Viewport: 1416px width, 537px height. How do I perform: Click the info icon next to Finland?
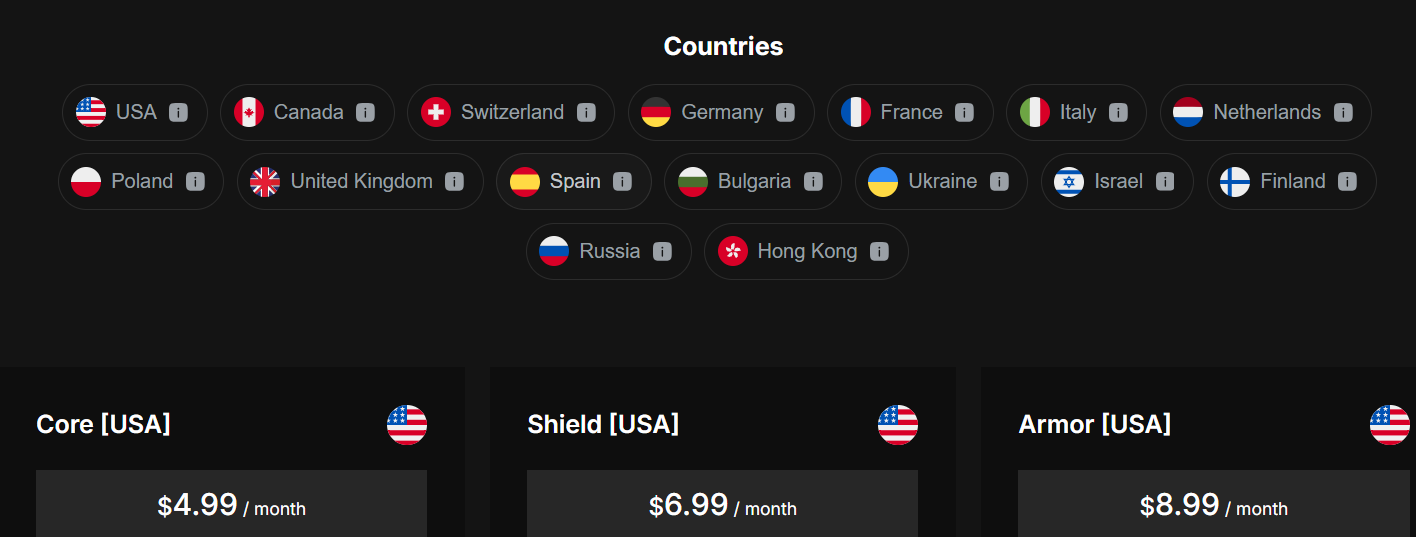(1347, 181)
